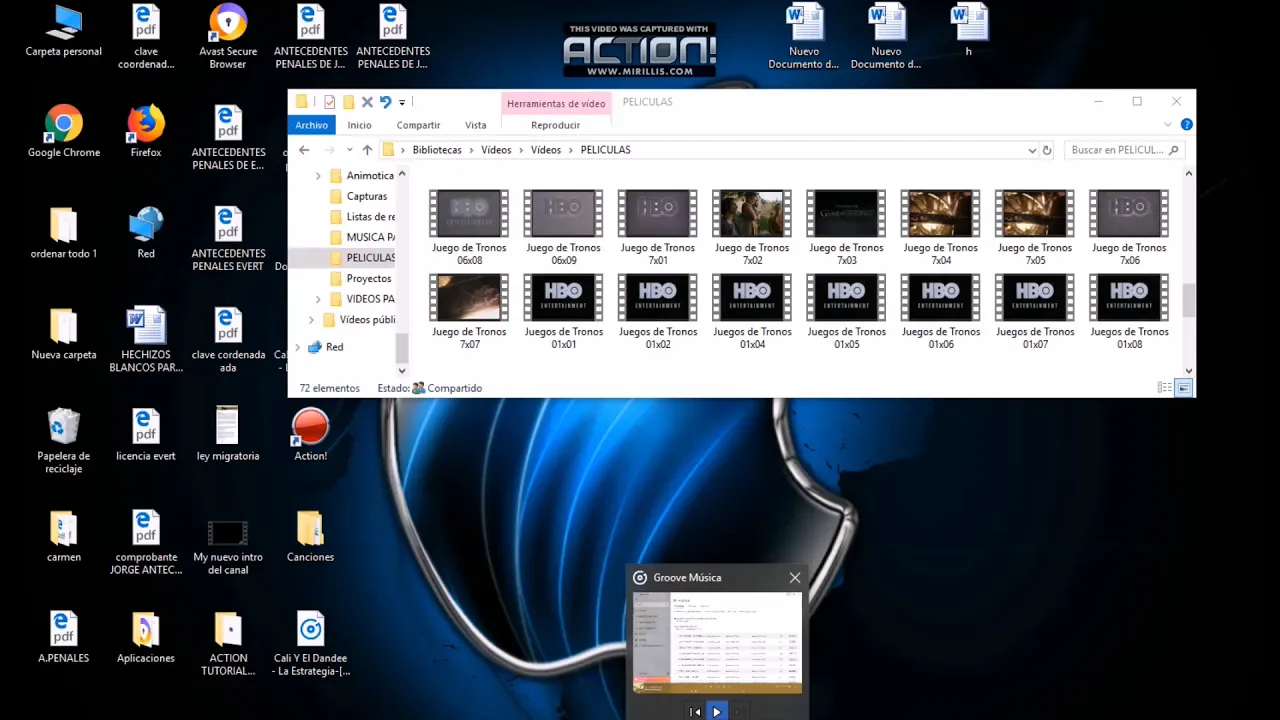Click file list vertical scrollbar thumb
This screenshot has width=1280, height=720.
(x=1189, y=300)
